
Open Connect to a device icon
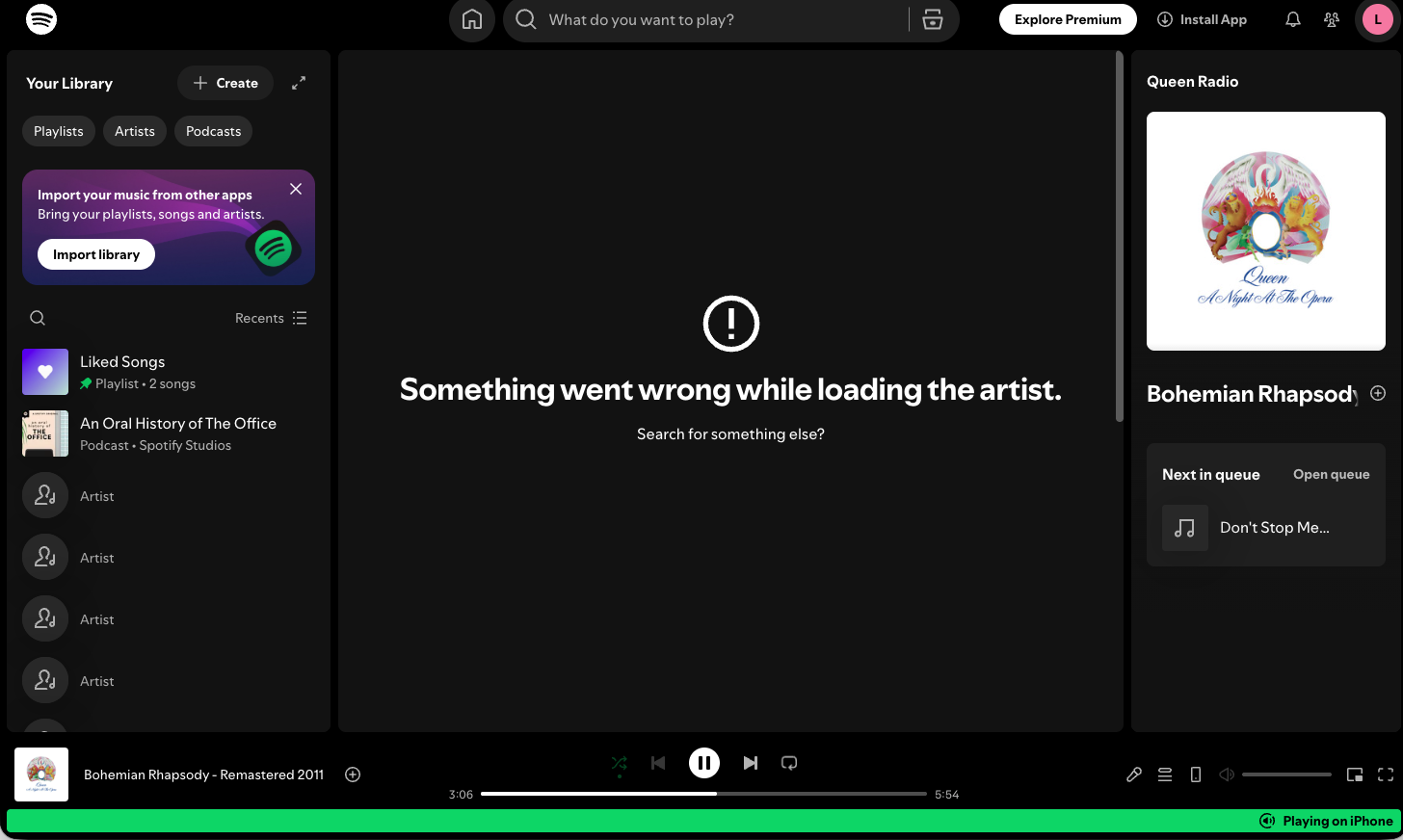click(1196, 774)
